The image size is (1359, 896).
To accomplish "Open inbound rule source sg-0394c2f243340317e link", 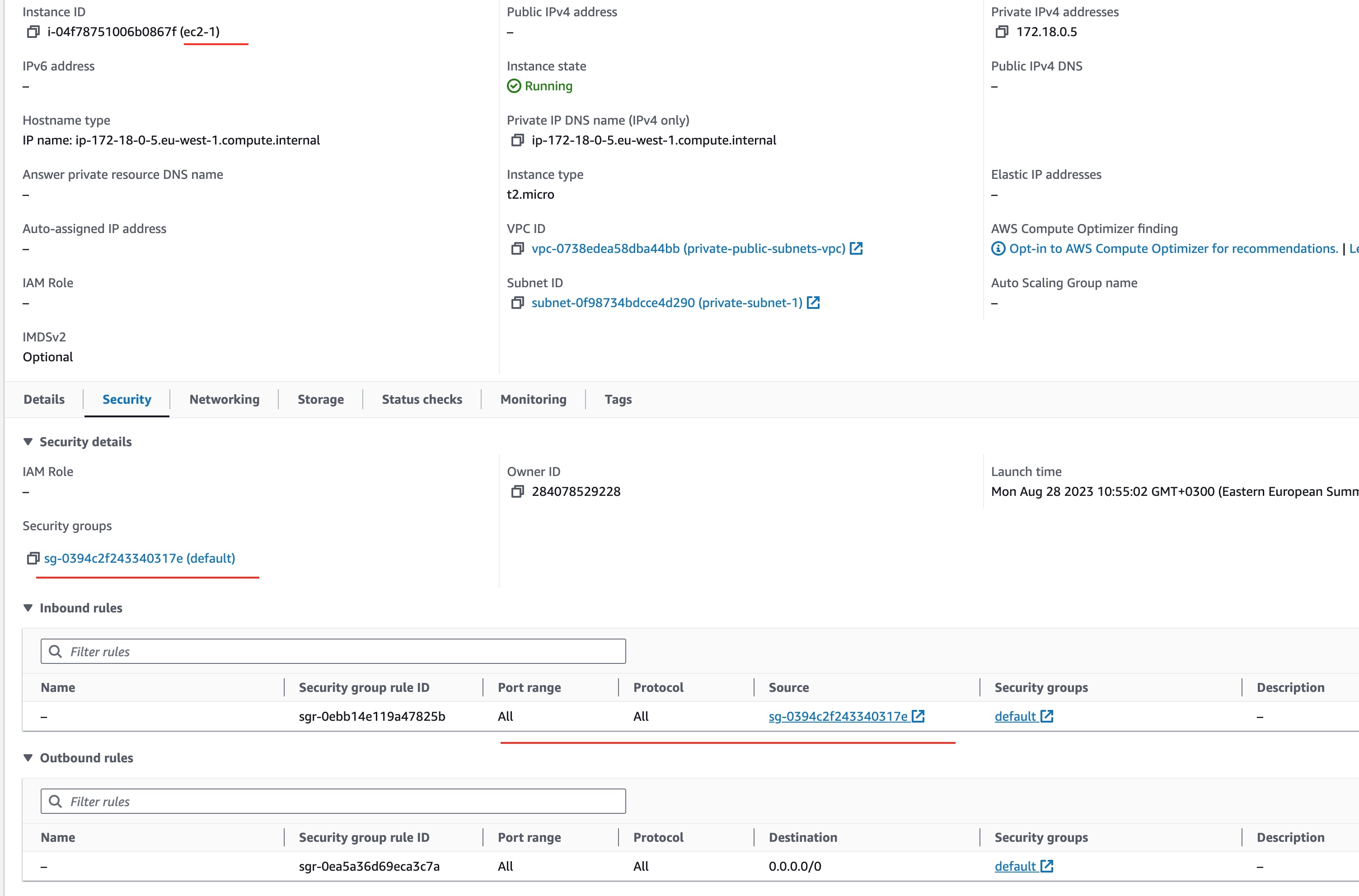I will pyautogui.click(x=838, y=716).
